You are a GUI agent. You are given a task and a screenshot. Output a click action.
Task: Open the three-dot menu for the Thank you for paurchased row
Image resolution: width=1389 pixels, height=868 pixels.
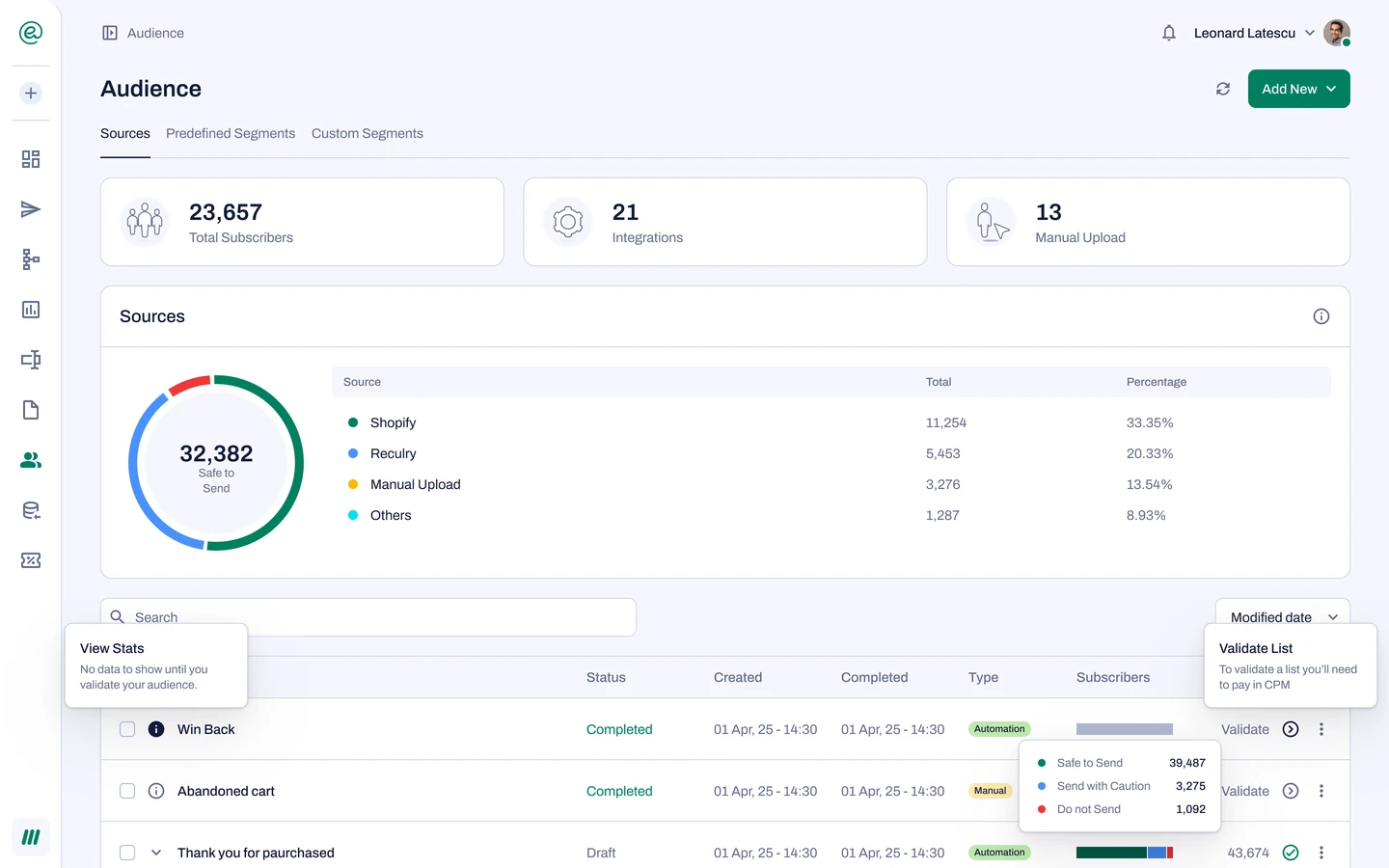[1321, 853]
